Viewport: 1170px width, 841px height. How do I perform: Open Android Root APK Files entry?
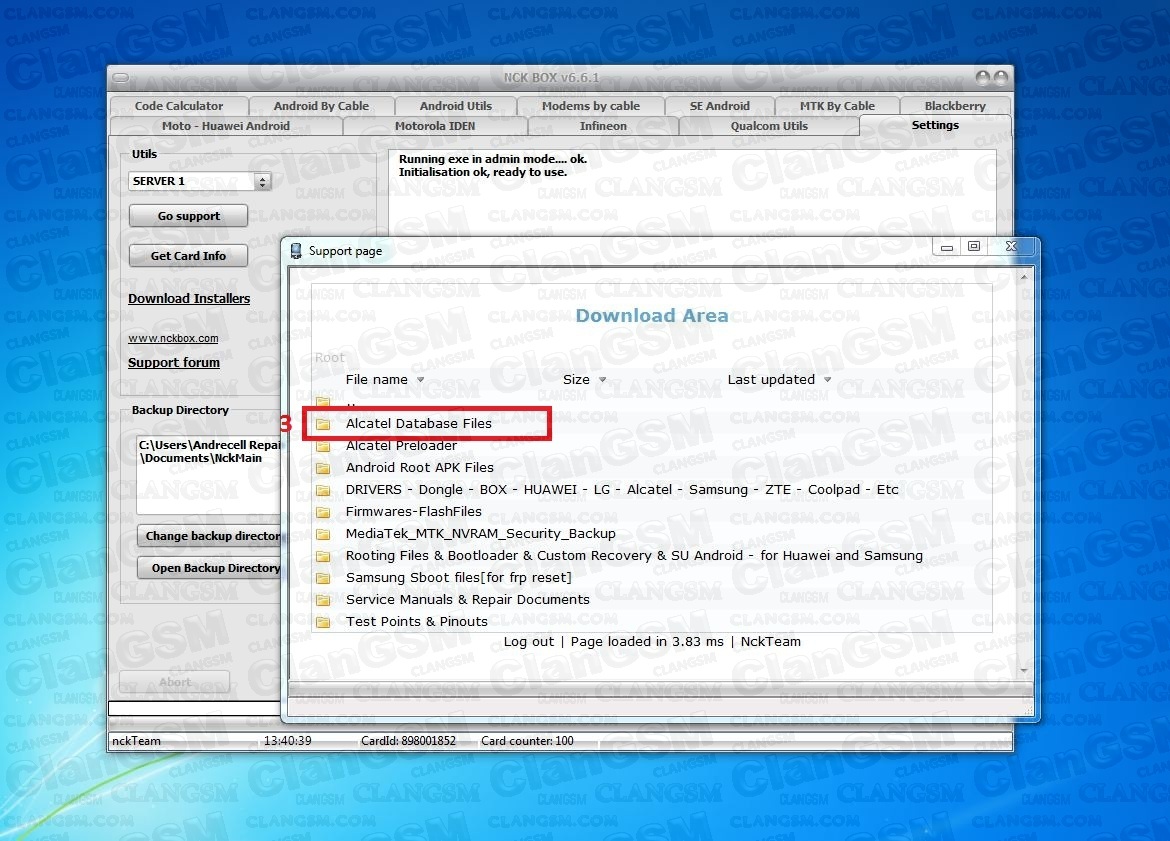(419, 468)
